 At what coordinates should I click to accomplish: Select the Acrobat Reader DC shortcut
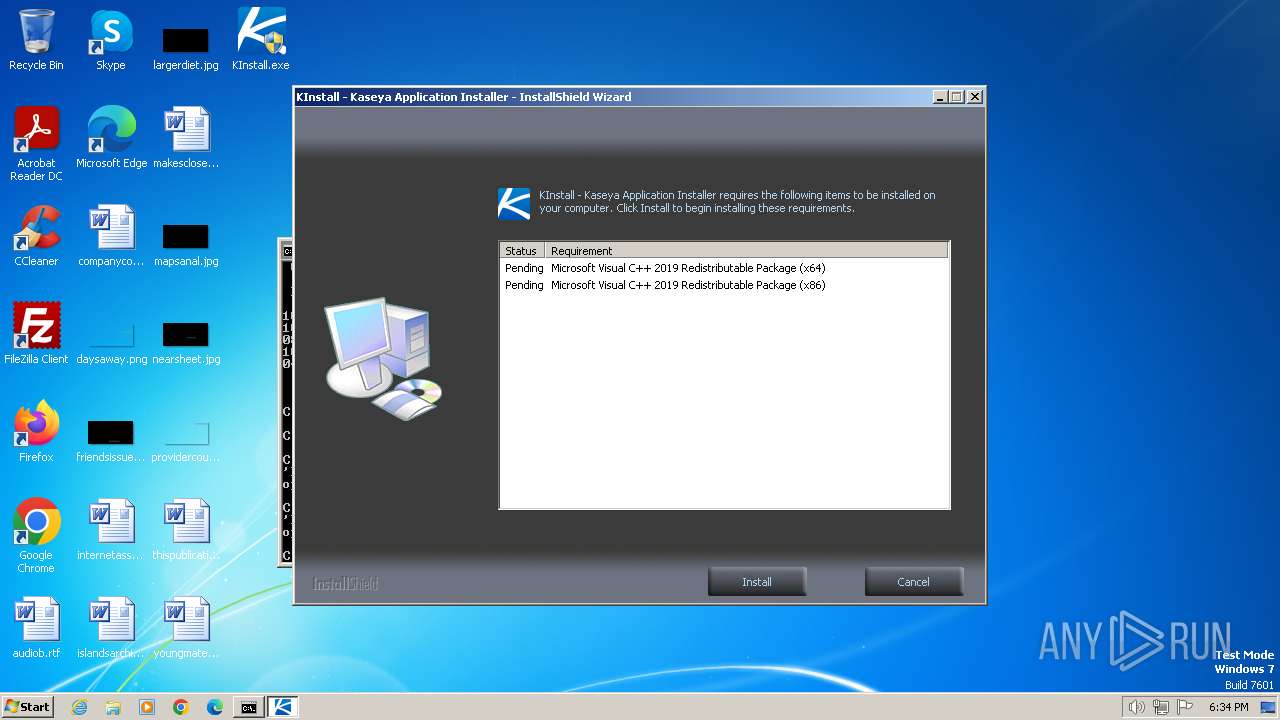pyautogui.click(x=36, y=144)
